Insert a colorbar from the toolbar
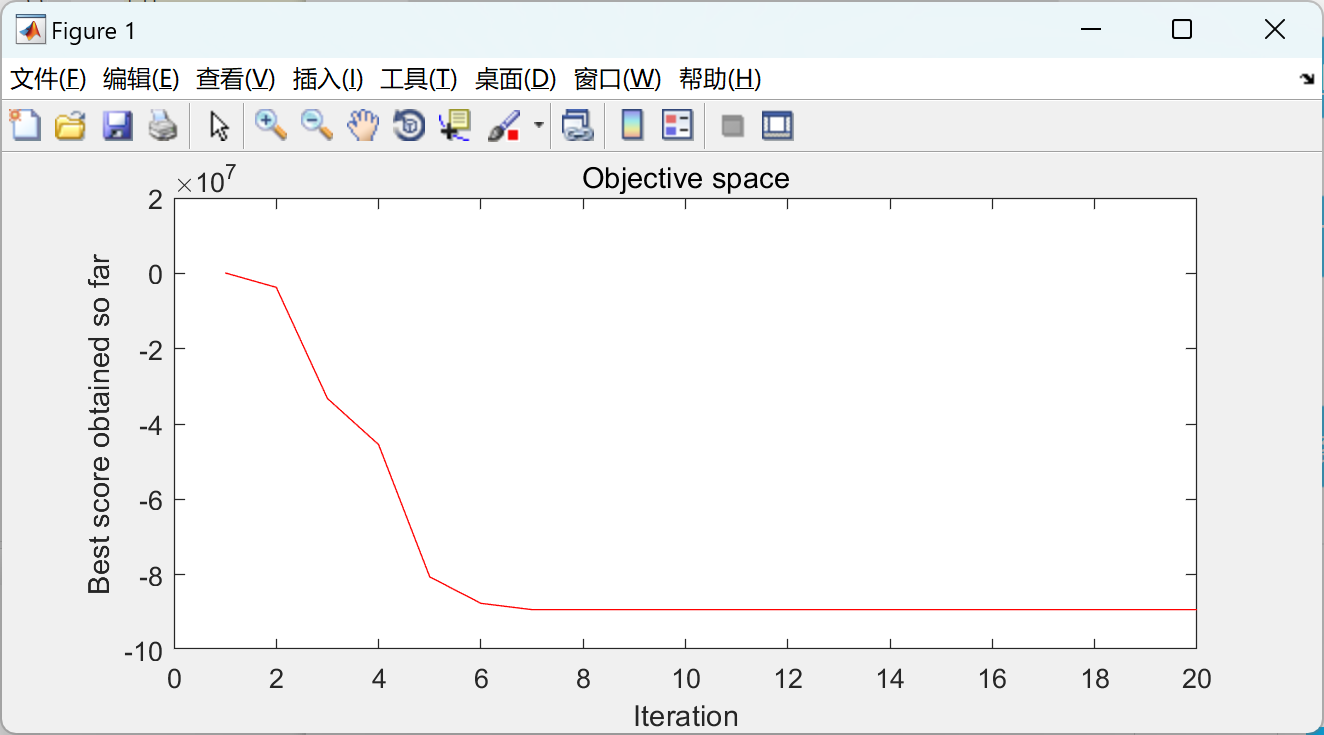The height and width of the screenshot is (735, 1324). pyautogui.click(x=632, y=125)
